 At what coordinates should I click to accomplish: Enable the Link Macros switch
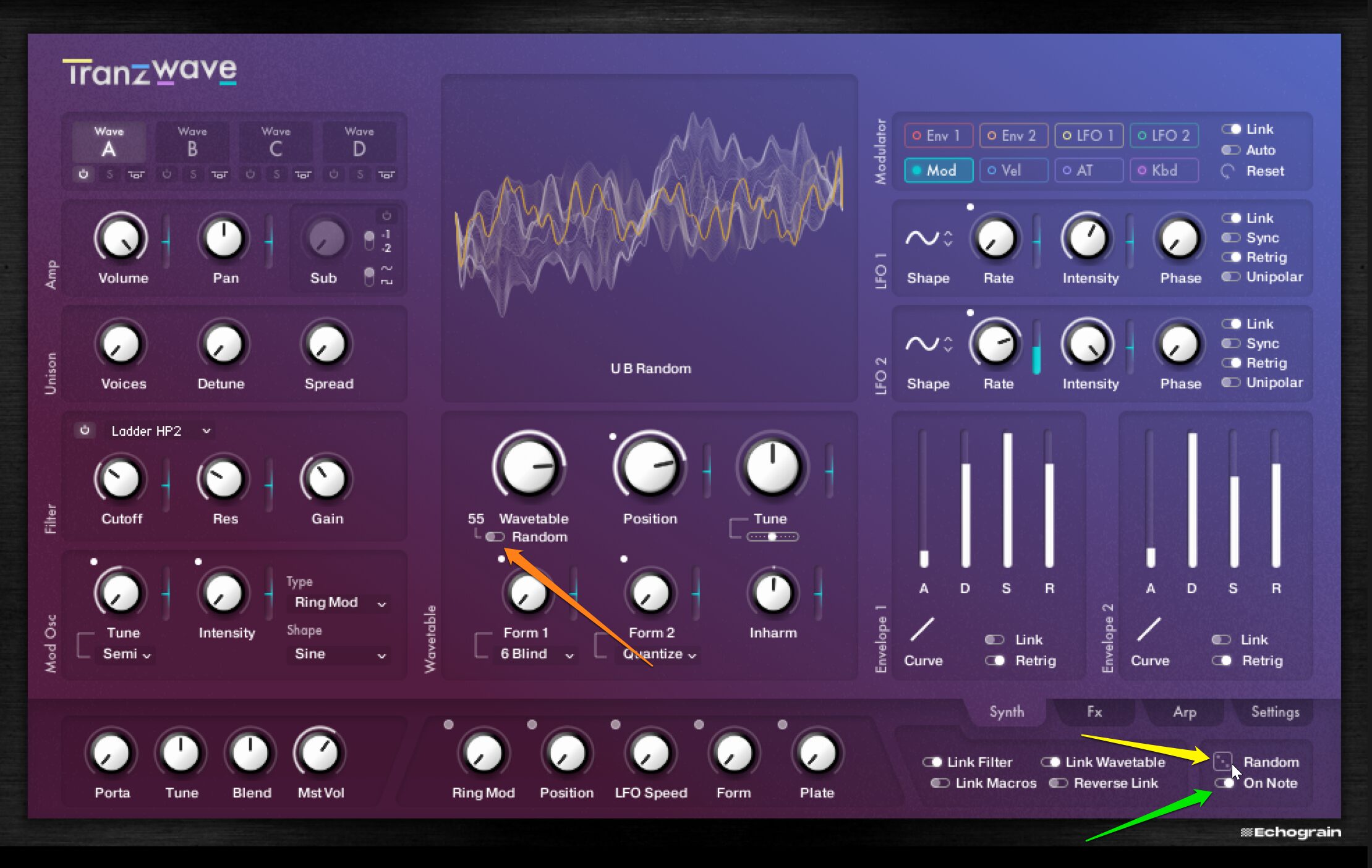[940, 783]
